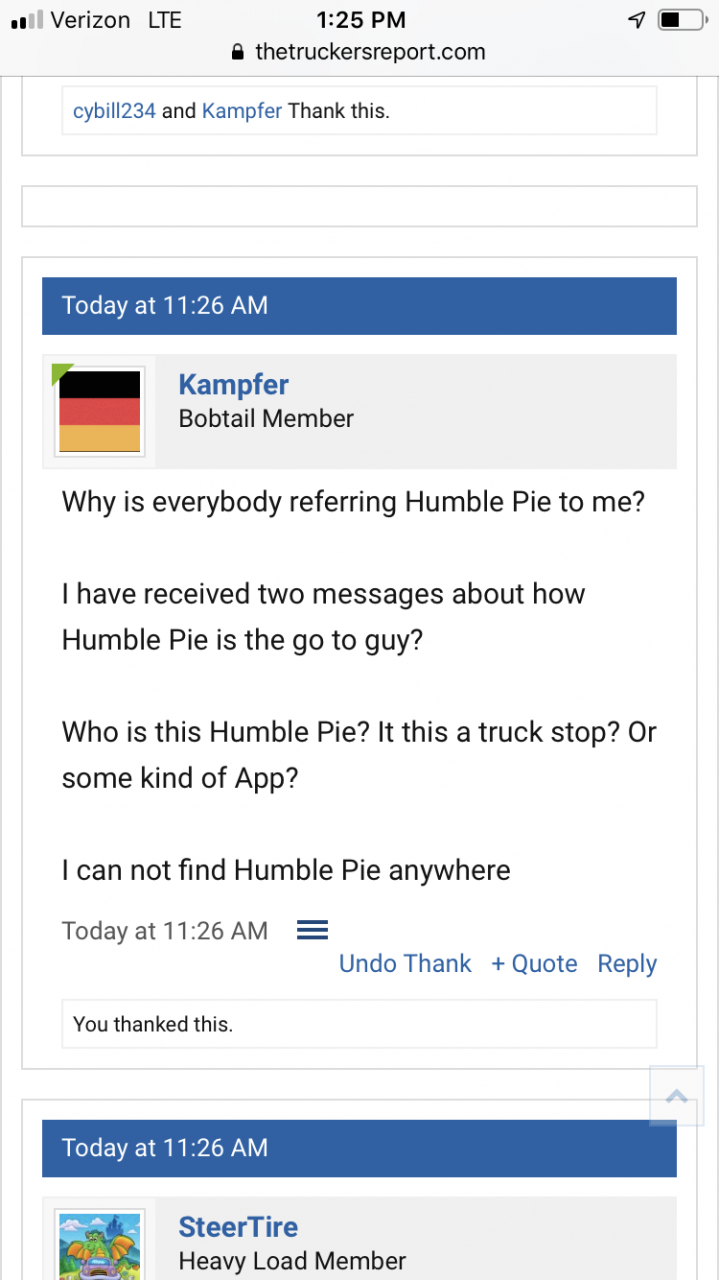The image size is (719, 1280).
Task: Tap Kampfer's German flag avatar
Action: coord(99,411)
